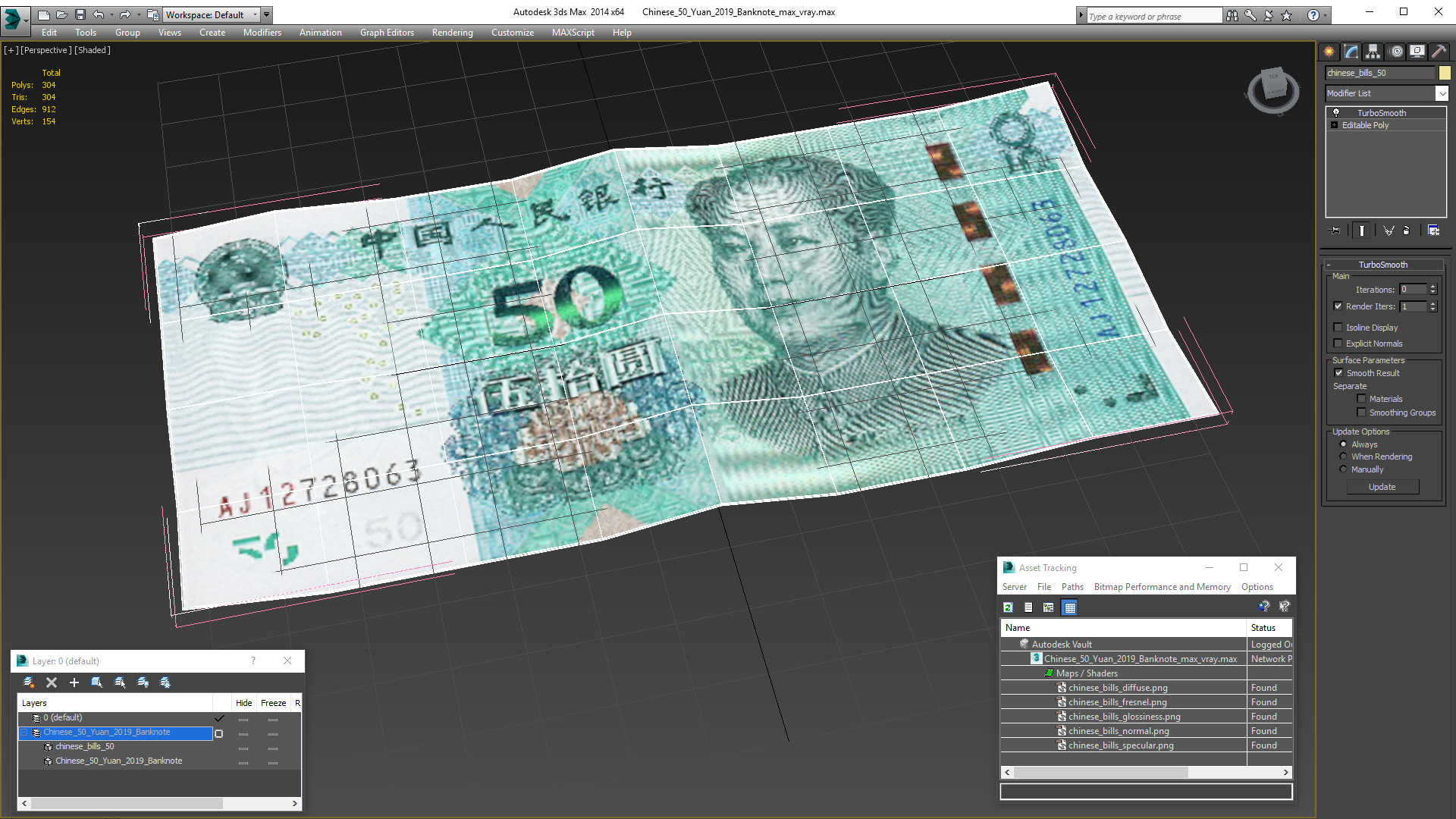The image size is (1456, 819).
Task: Switch Asset Tracking to tree view
Action: 1049,607
